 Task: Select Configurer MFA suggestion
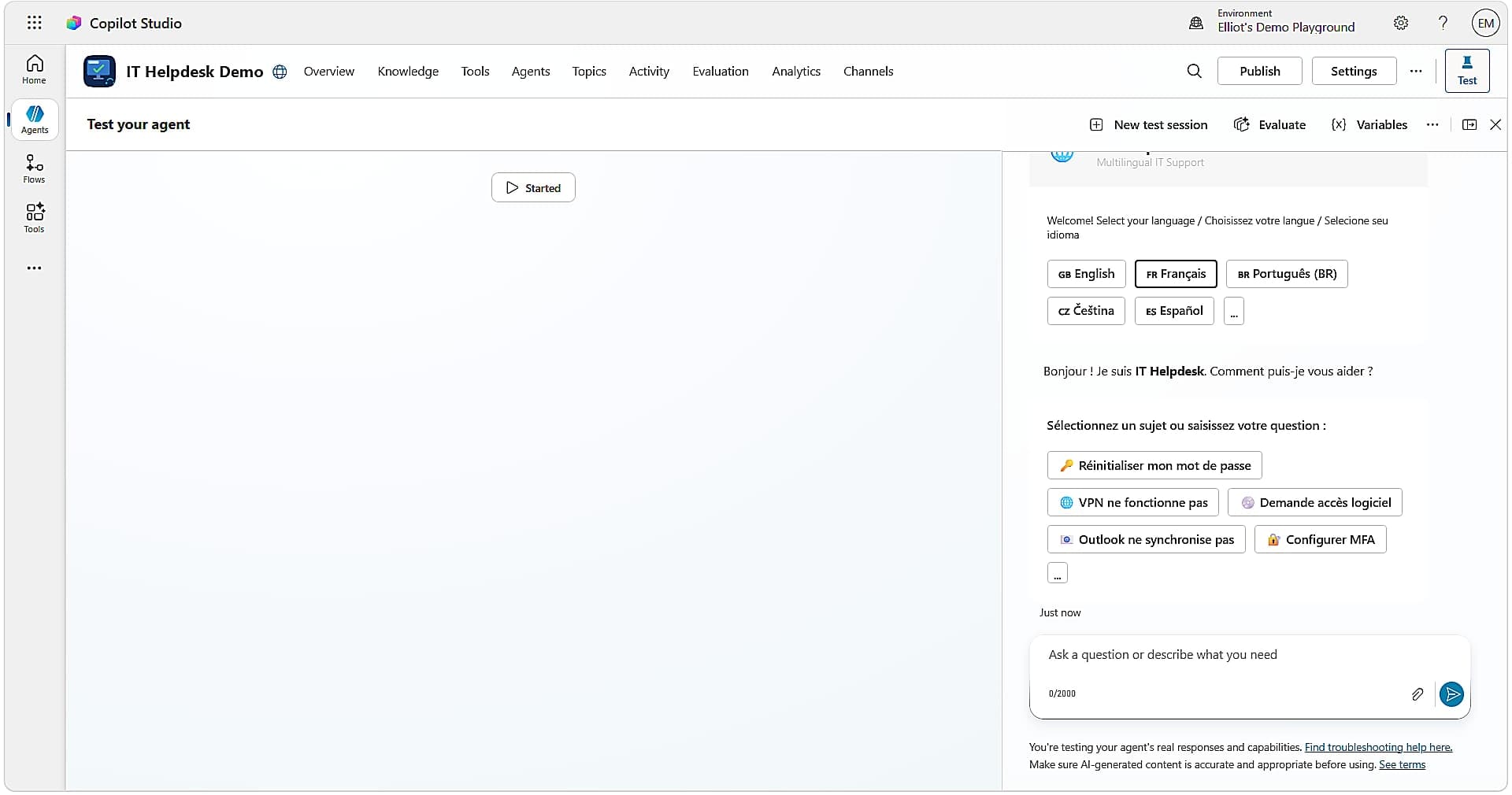[x=1321, y=539]
